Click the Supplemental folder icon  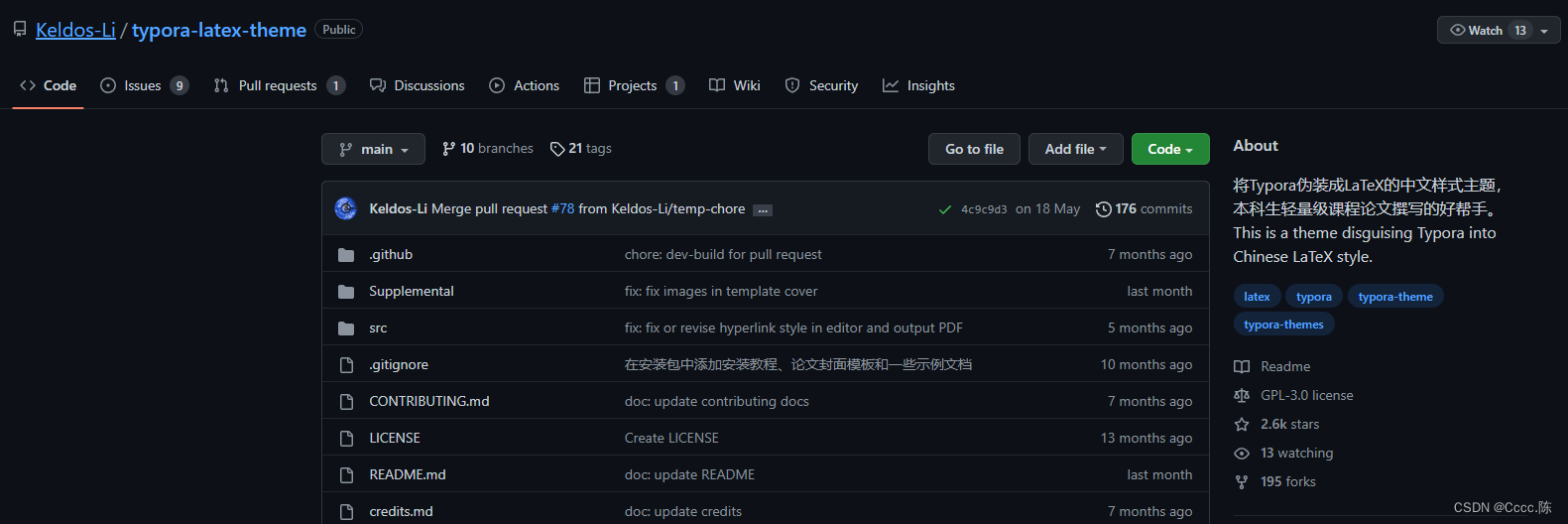point(346,292)
